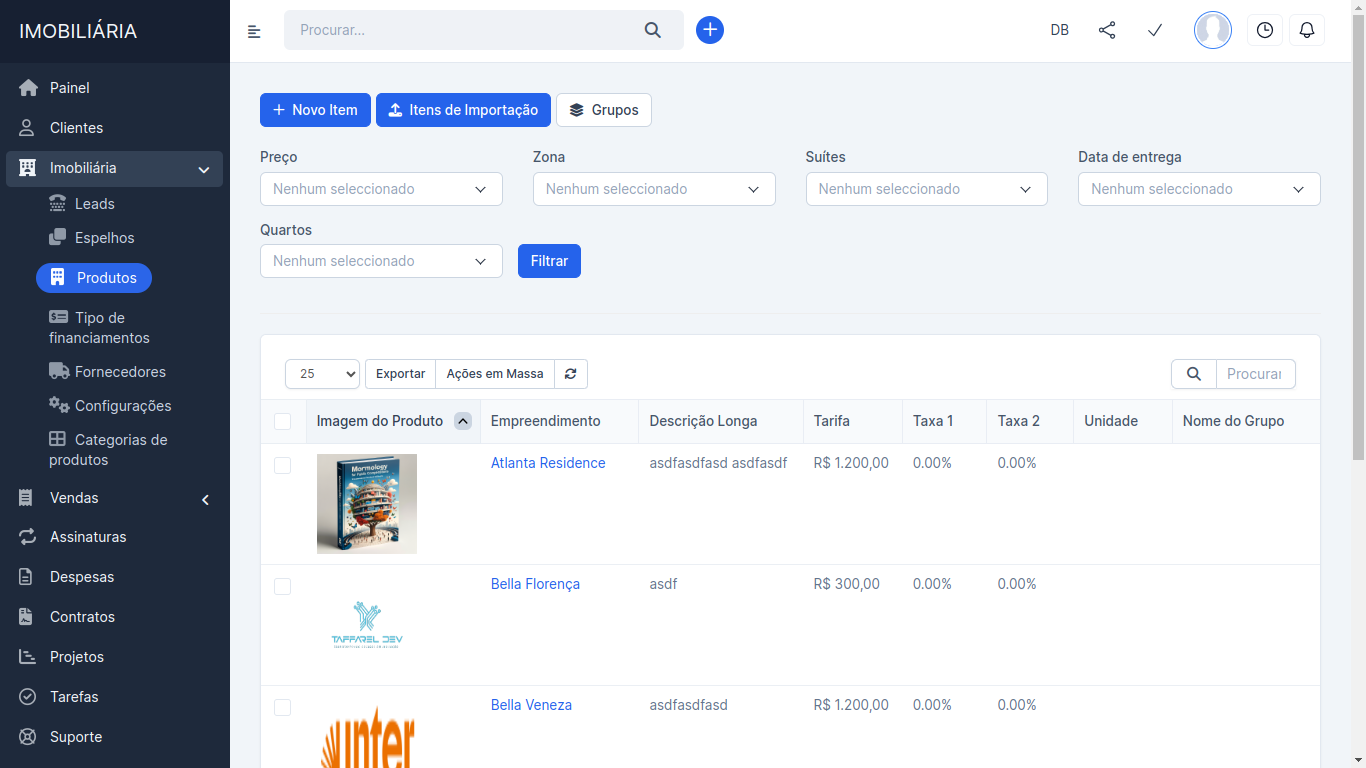Click the Atlanta Residence product thumbnail
Viewport: 1366px width, 768px height.
(367, 504)
